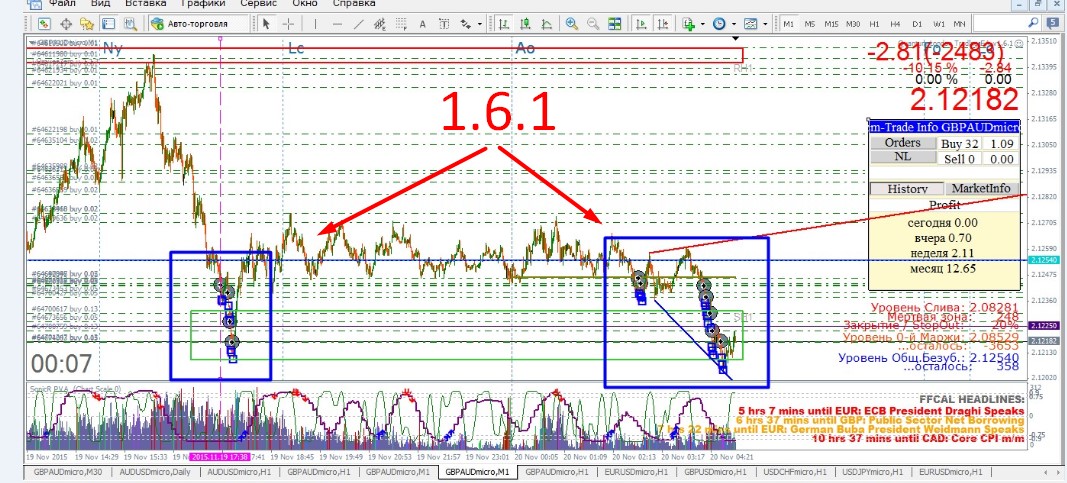The height and width of the screenshot is (483, 1067).
Task: Click the History button in Trade Info
Action: pyautogui.click(x=907, y=188)
